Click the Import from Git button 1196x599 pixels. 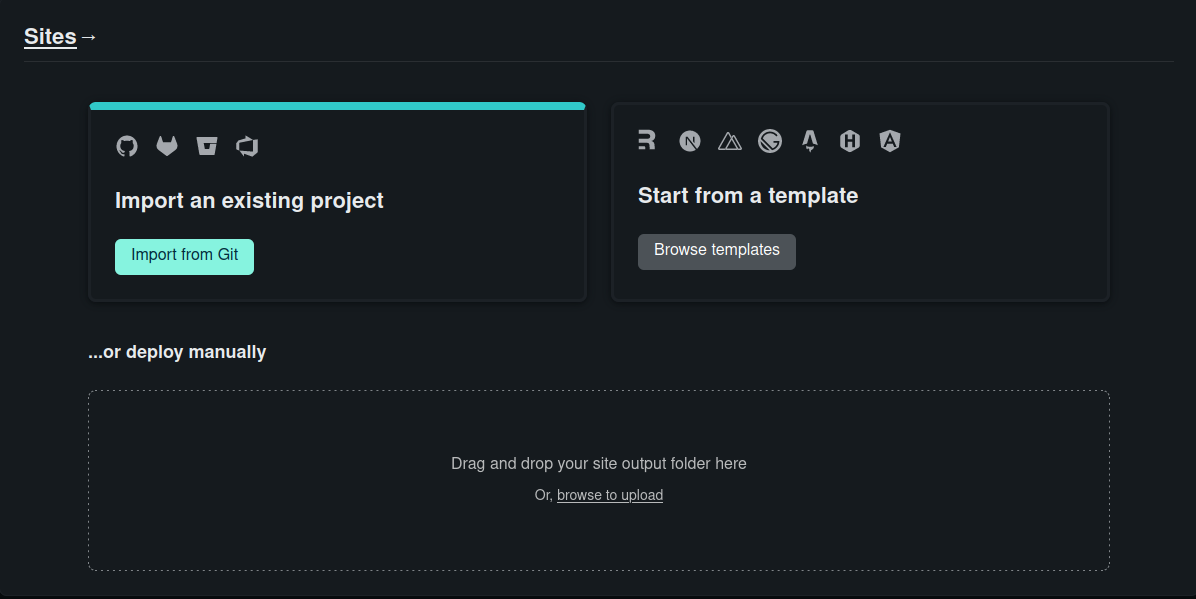185,256
